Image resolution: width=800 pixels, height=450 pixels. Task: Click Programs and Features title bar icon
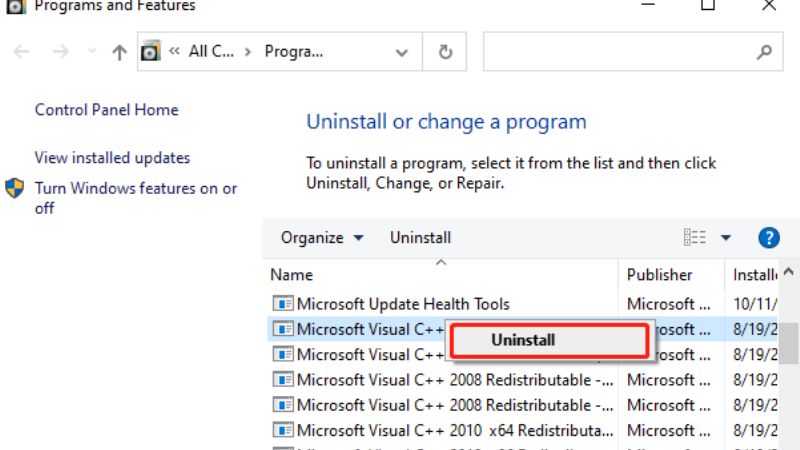[16, 6]
